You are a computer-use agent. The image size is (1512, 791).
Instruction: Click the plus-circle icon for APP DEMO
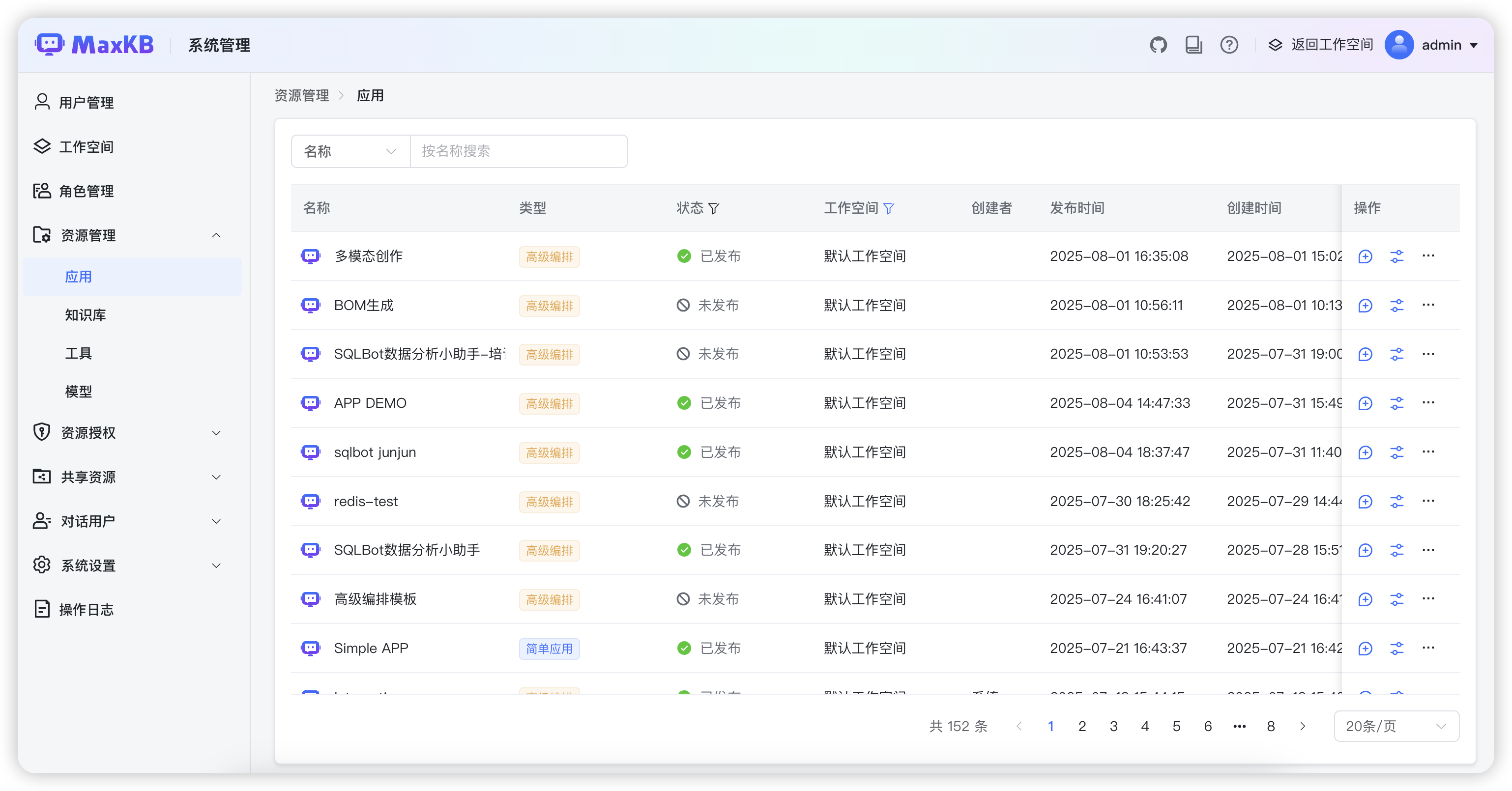[1365, 404]
